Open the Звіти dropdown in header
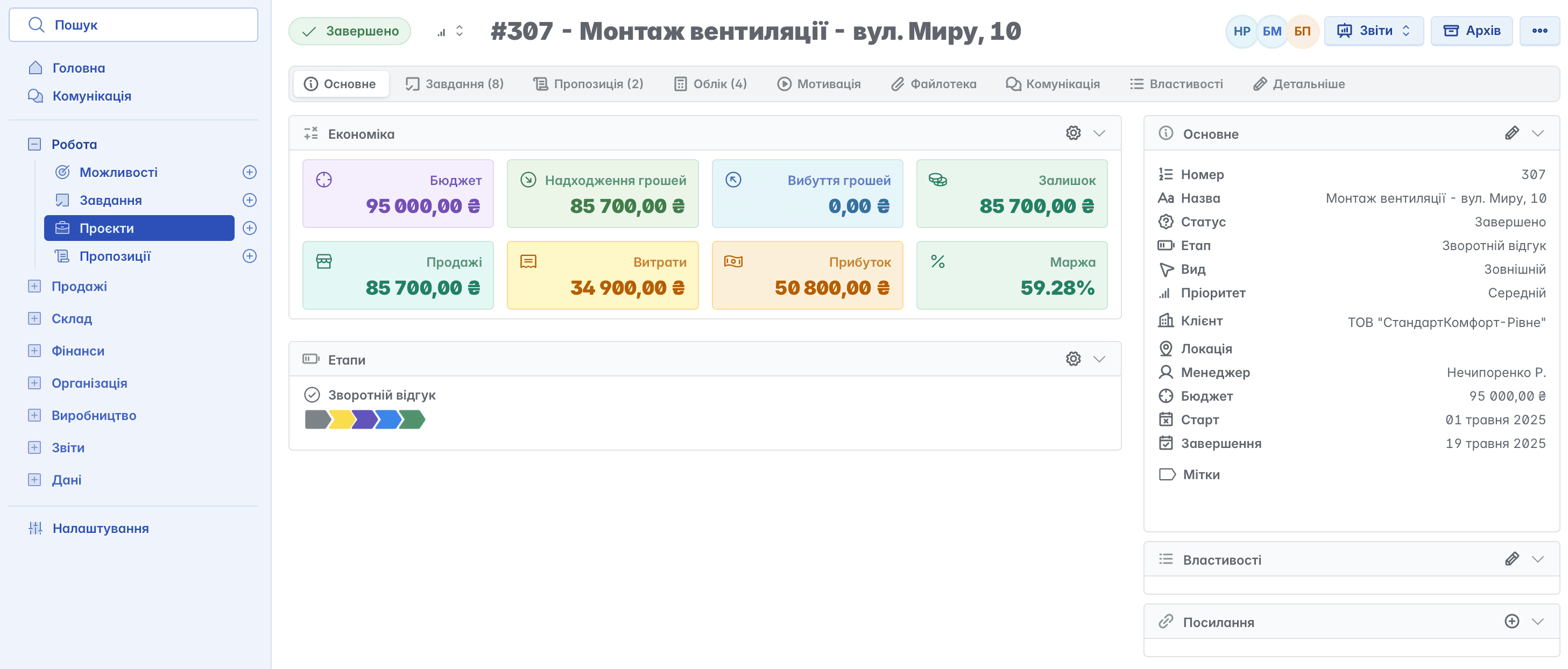 click(x=1374, y=31)
